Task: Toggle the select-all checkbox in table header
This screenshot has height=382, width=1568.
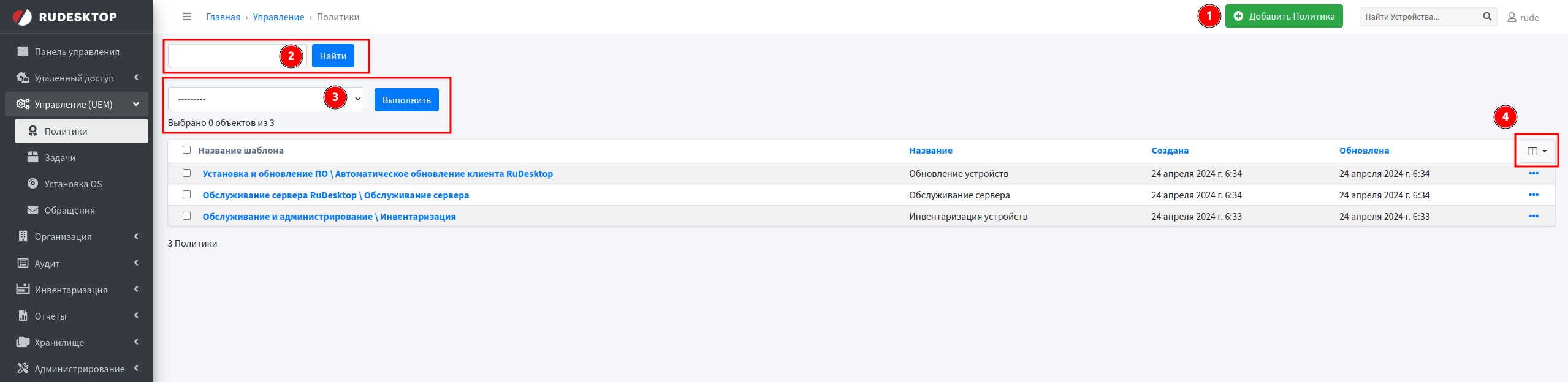Action: (x=187, y=150)
